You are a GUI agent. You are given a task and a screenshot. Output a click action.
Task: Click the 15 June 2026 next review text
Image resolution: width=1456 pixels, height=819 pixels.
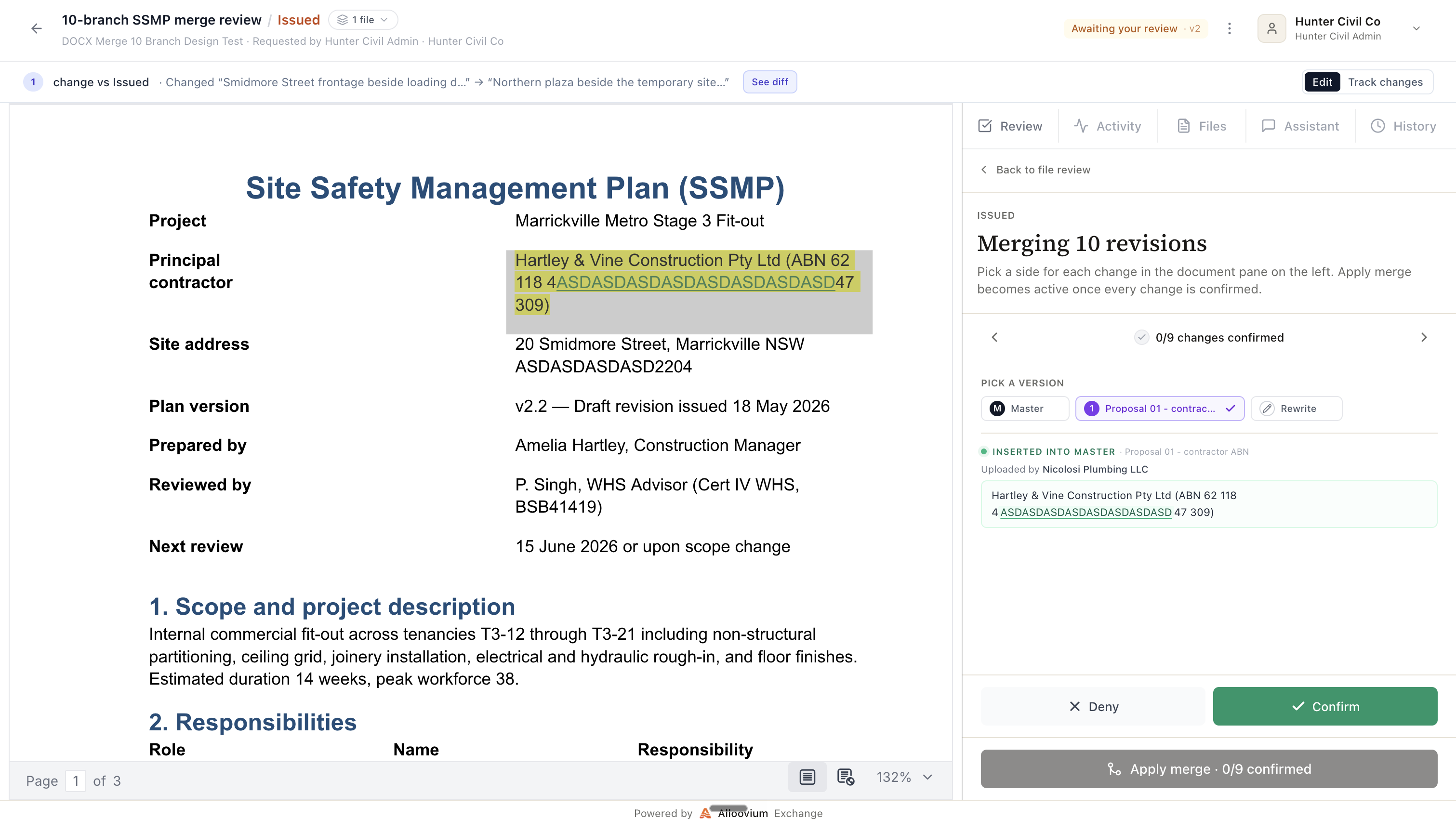coord(652,546)
